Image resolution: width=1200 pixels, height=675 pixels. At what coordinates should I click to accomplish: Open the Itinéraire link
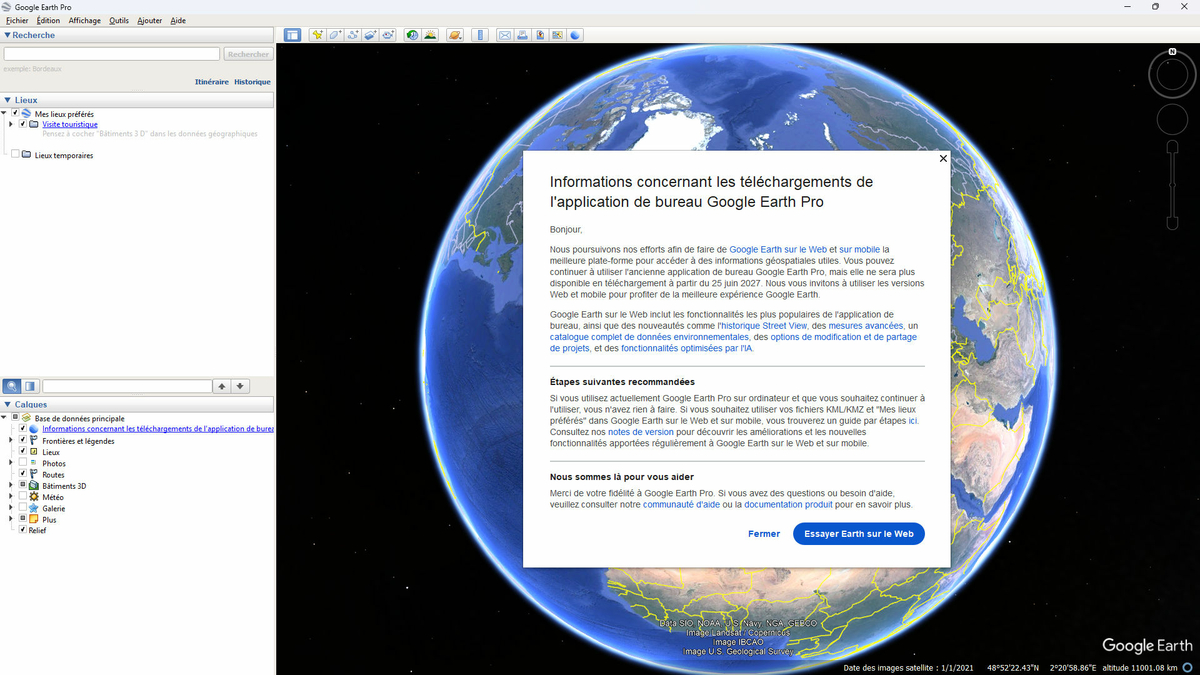click(212, 82)
